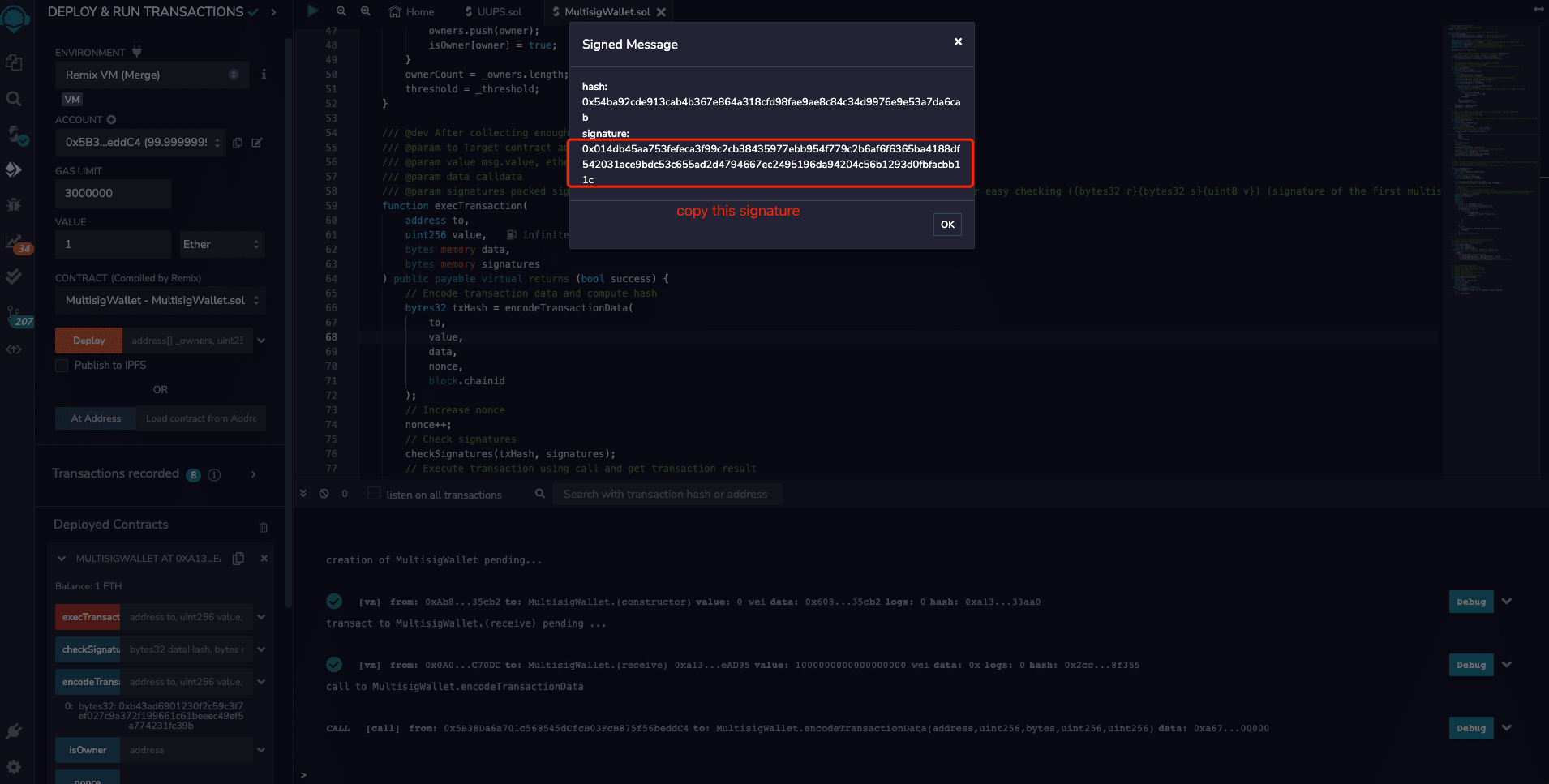Open the Account selection dropdown

pyautogui.click(x=141, y=142)
